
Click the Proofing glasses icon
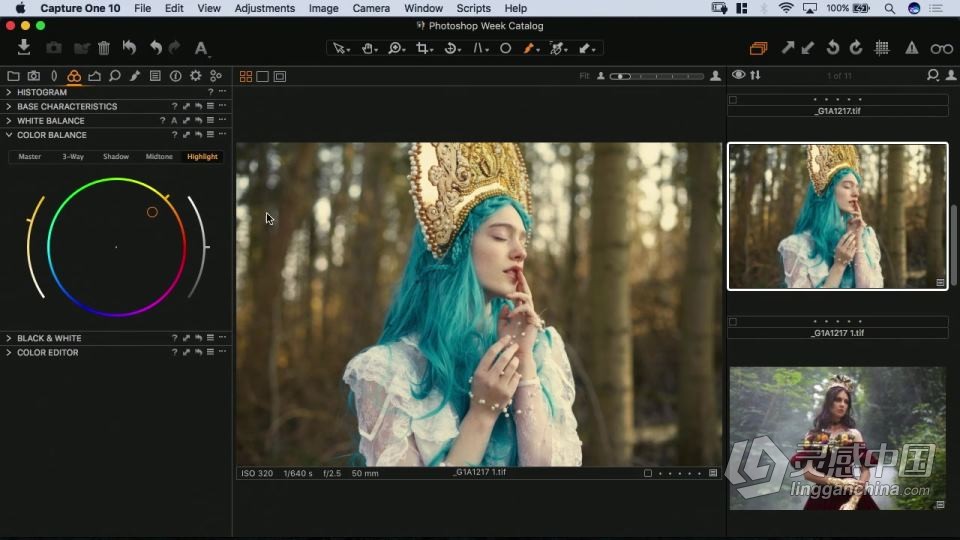(942, 48)
